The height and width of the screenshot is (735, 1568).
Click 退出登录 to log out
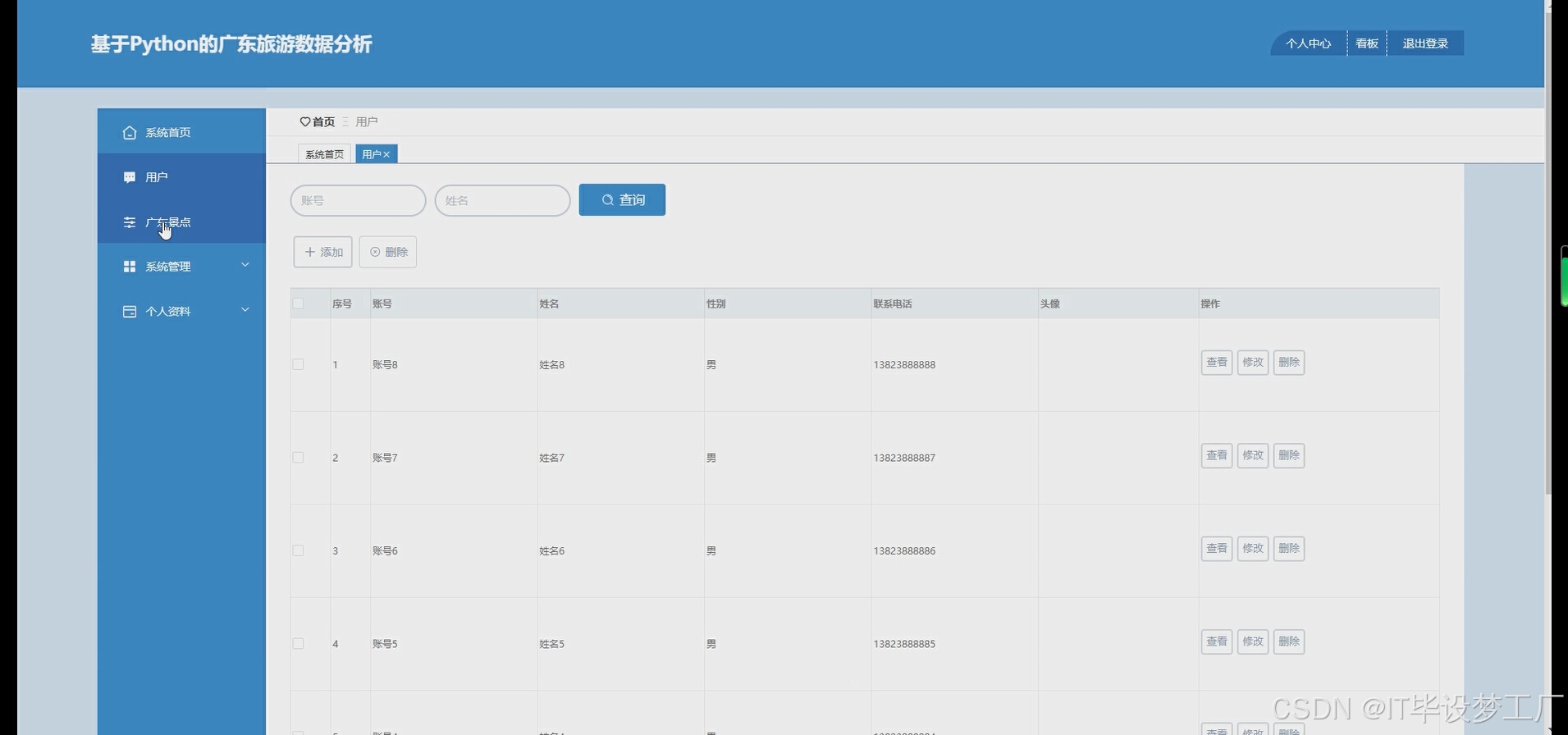click(1425, 43)
